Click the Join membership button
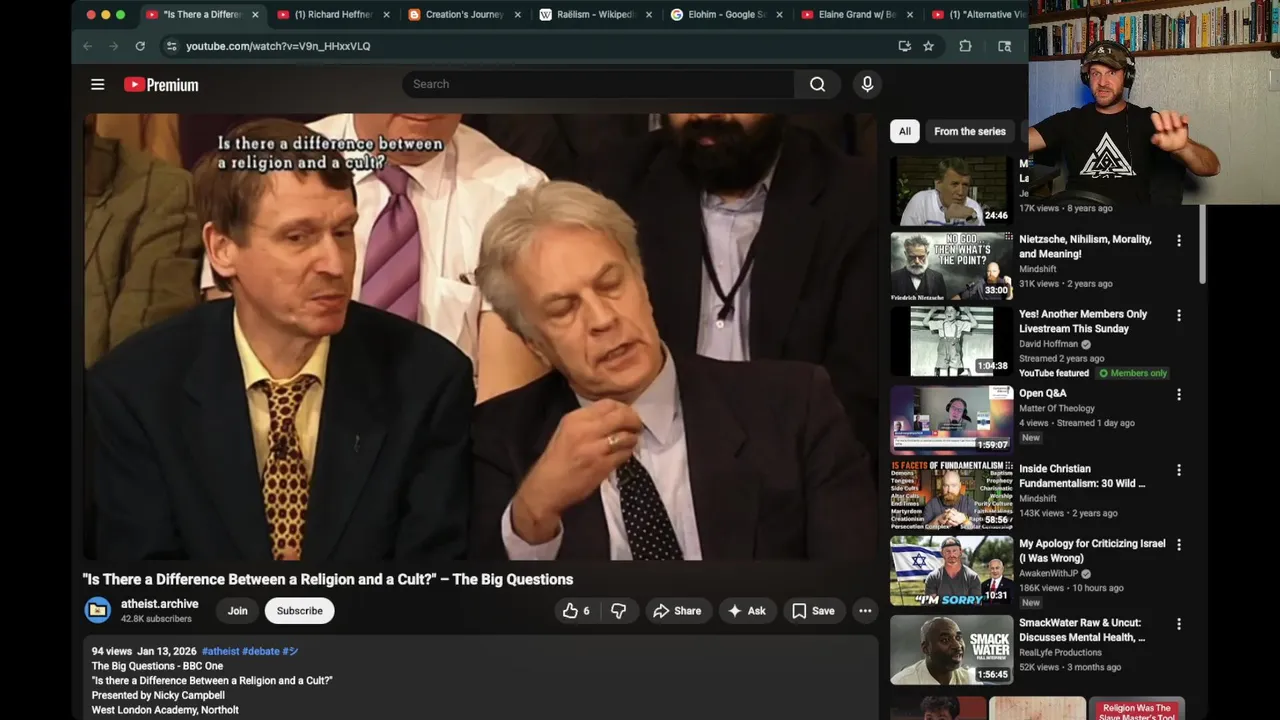Screen dimensions: 1280x720 (x=237, y=611)
